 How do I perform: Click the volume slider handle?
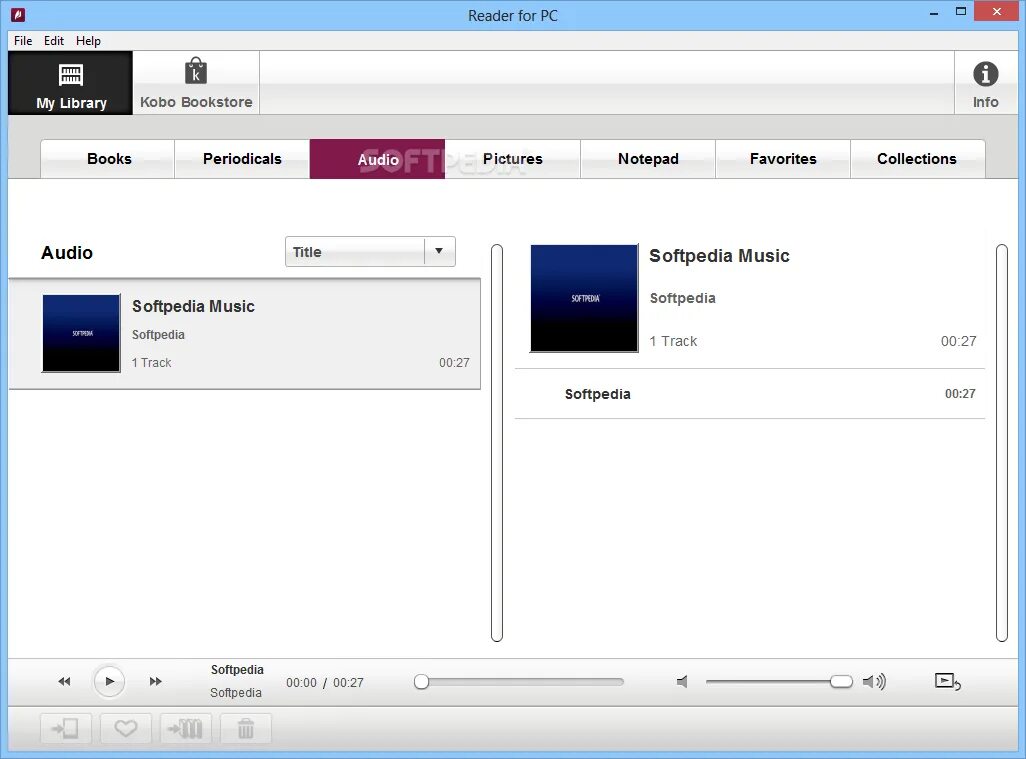tap(841, 682)
